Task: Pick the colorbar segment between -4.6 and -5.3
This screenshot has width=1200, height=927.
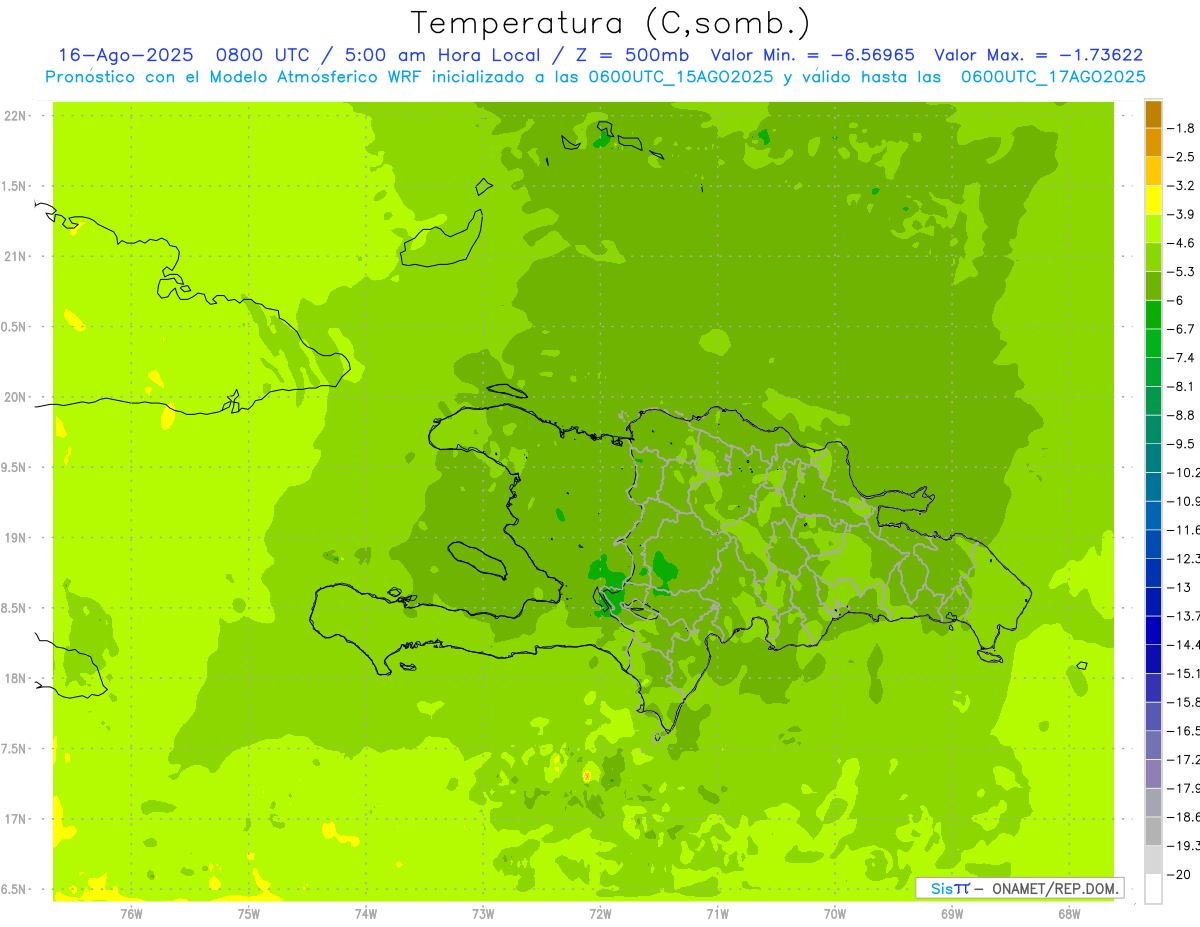Action: [1153, 258]
